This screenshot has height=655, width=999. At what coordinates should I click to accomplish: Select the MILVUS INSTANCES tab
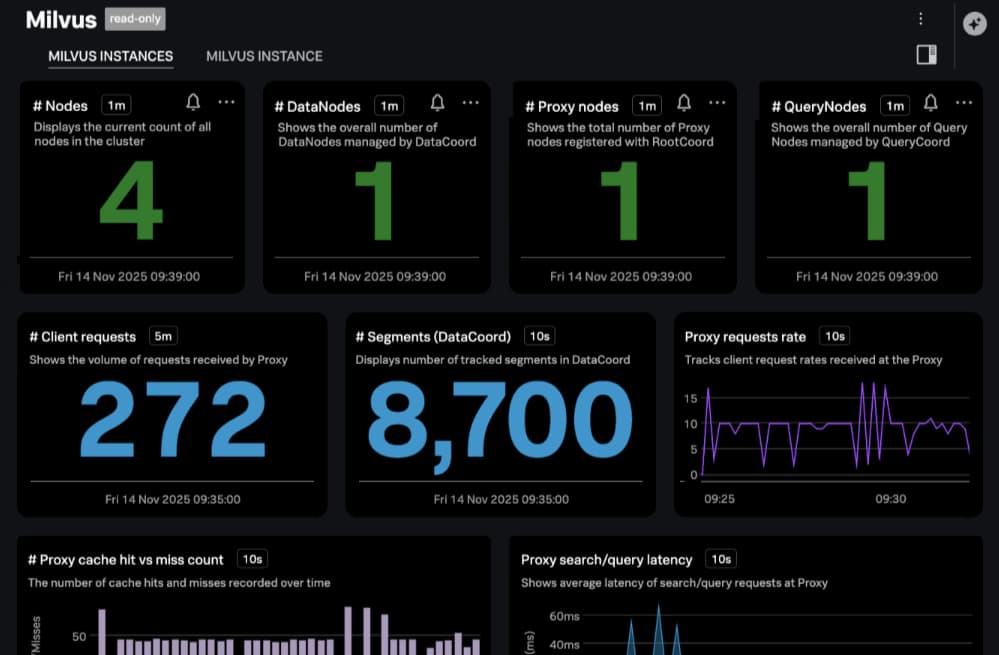111,56
